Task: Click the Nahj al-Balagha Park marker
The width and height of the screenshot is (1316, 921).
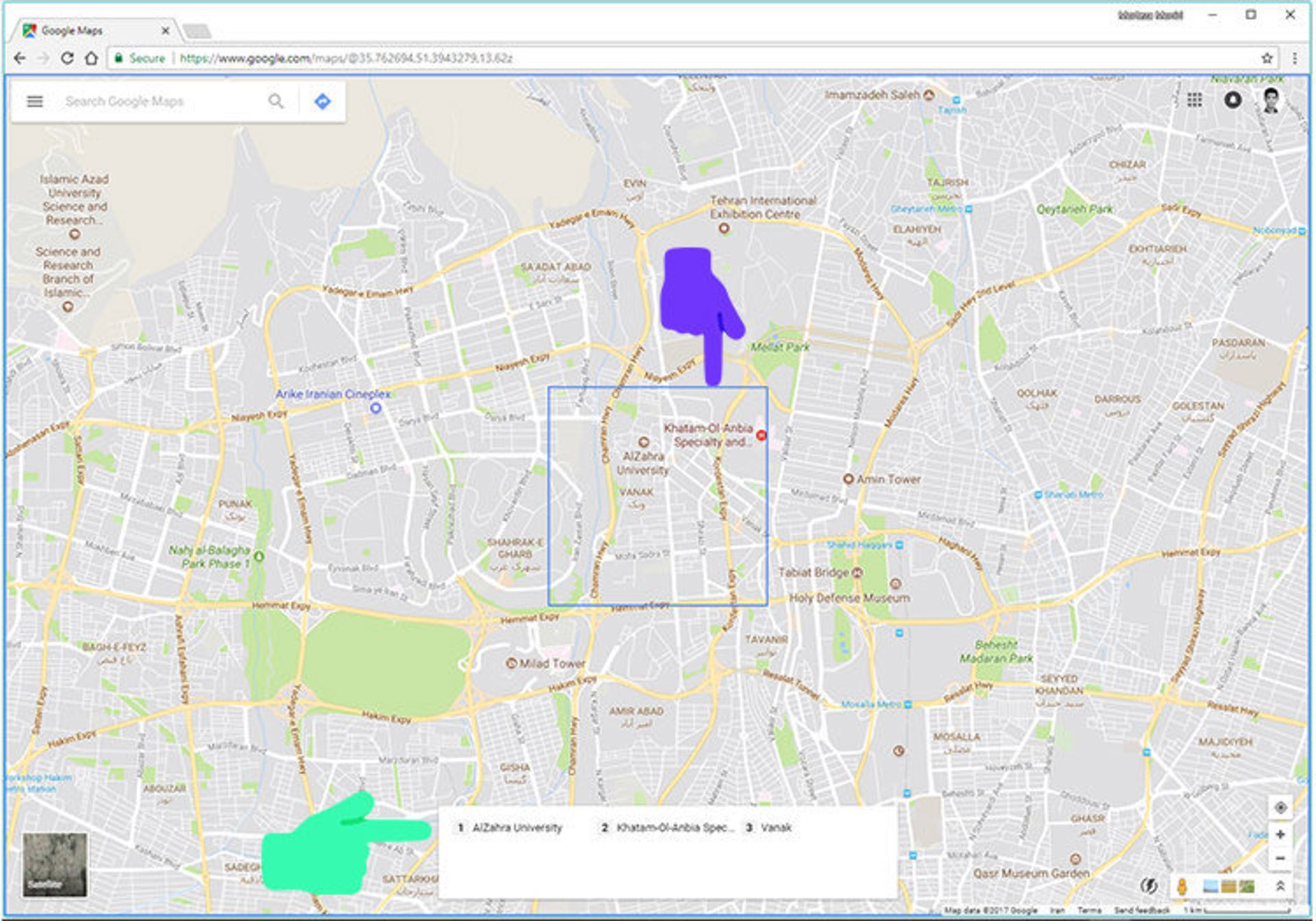Action: pos(259,556)
